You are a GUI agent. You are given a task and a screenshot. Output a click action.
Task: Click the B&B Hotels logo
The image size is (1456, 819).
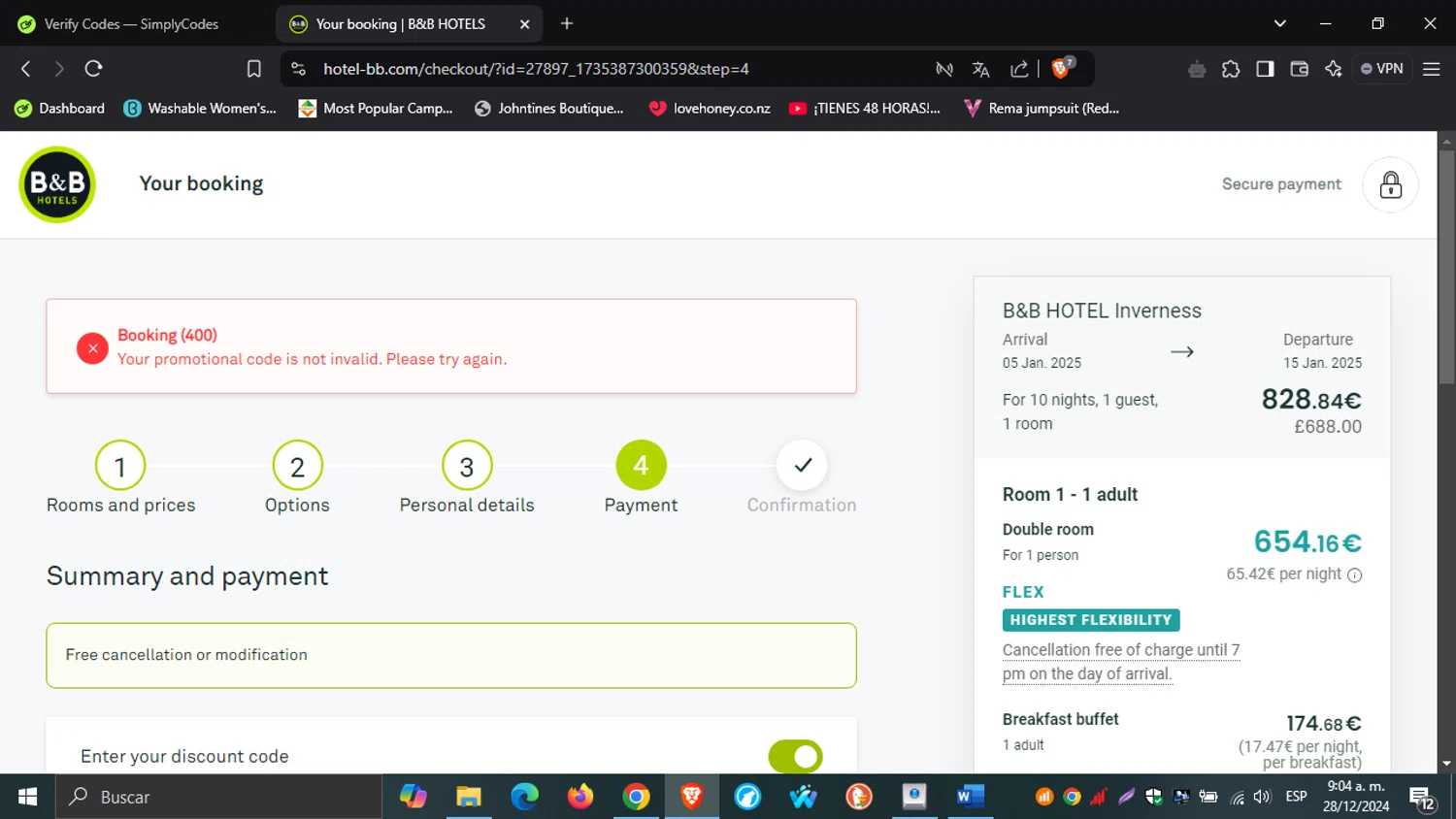click(57, 184)
